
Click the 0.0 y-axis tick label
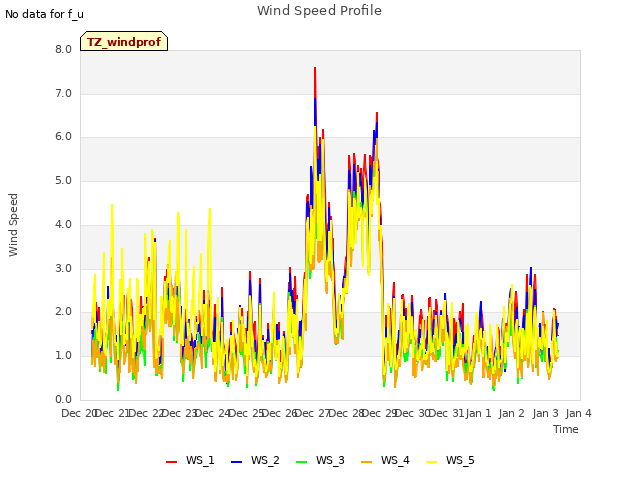pyautogui.click(x=64, y=399)
